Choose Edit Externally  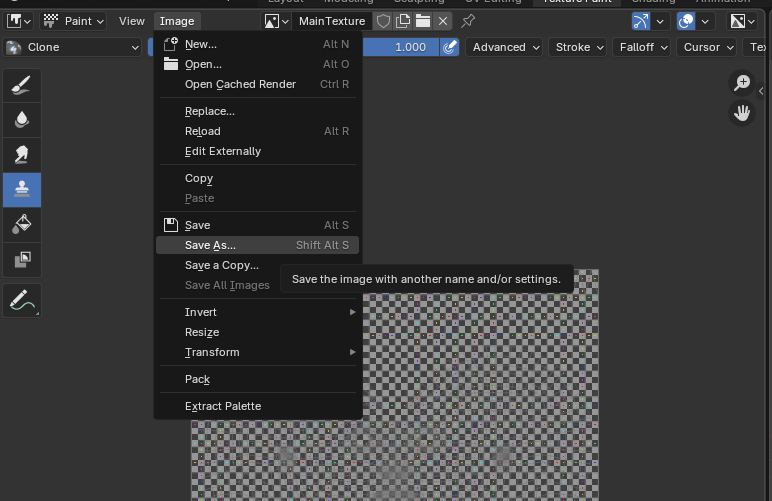257,151
